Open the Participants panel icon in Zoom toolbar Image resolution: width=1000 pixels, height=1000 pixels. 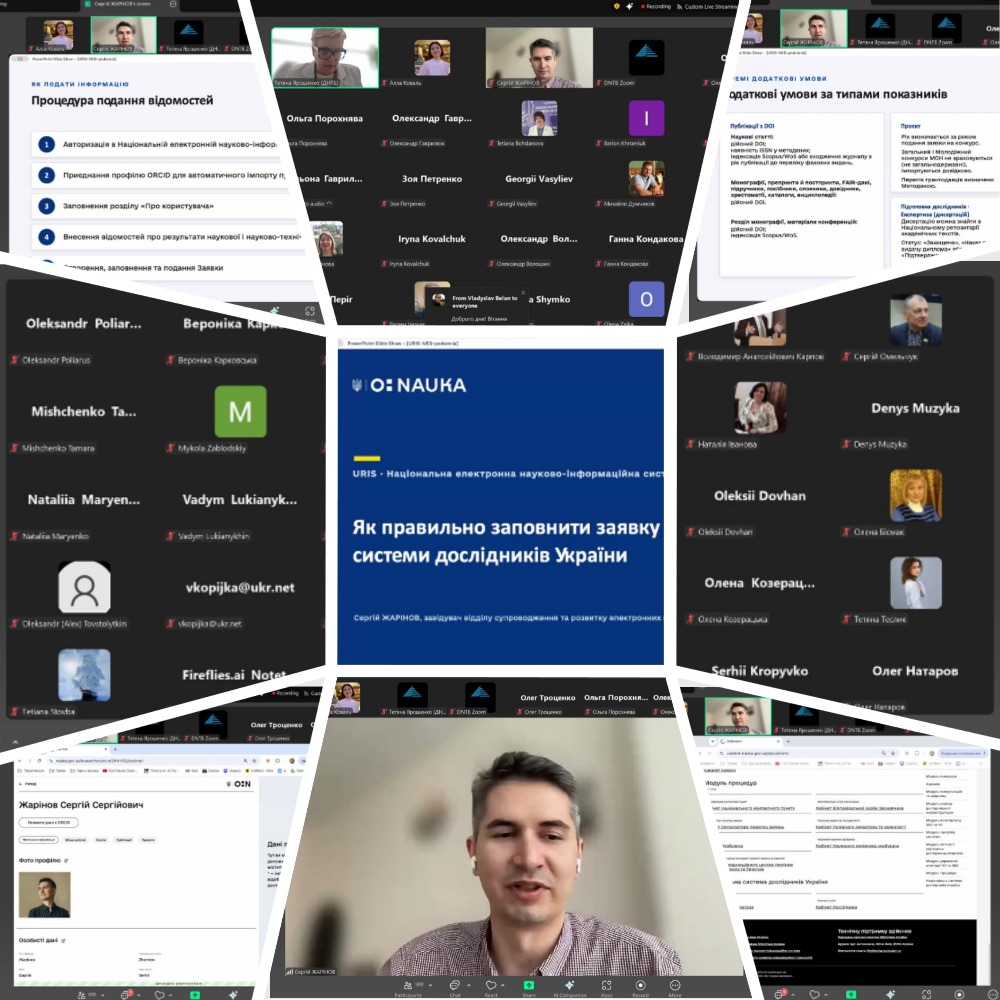(x=408, y=985)
